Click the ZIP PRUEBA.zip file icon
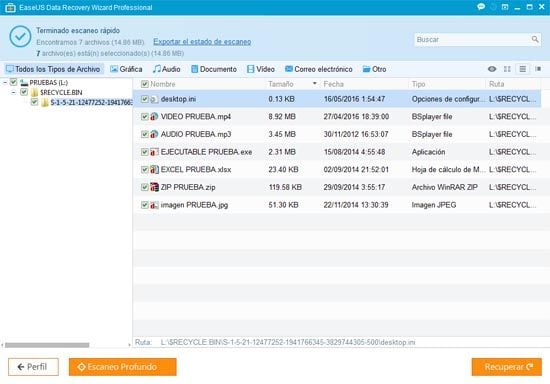 (154, 187)
